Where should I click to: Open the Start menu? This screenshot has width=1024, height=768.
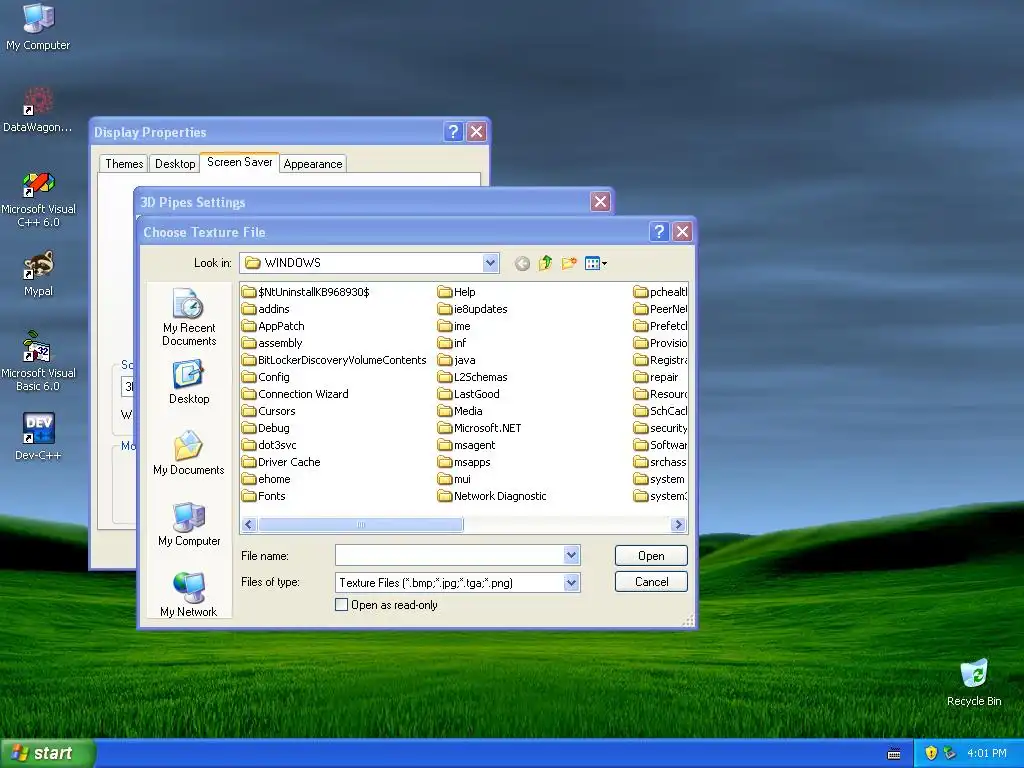[48, 753]
